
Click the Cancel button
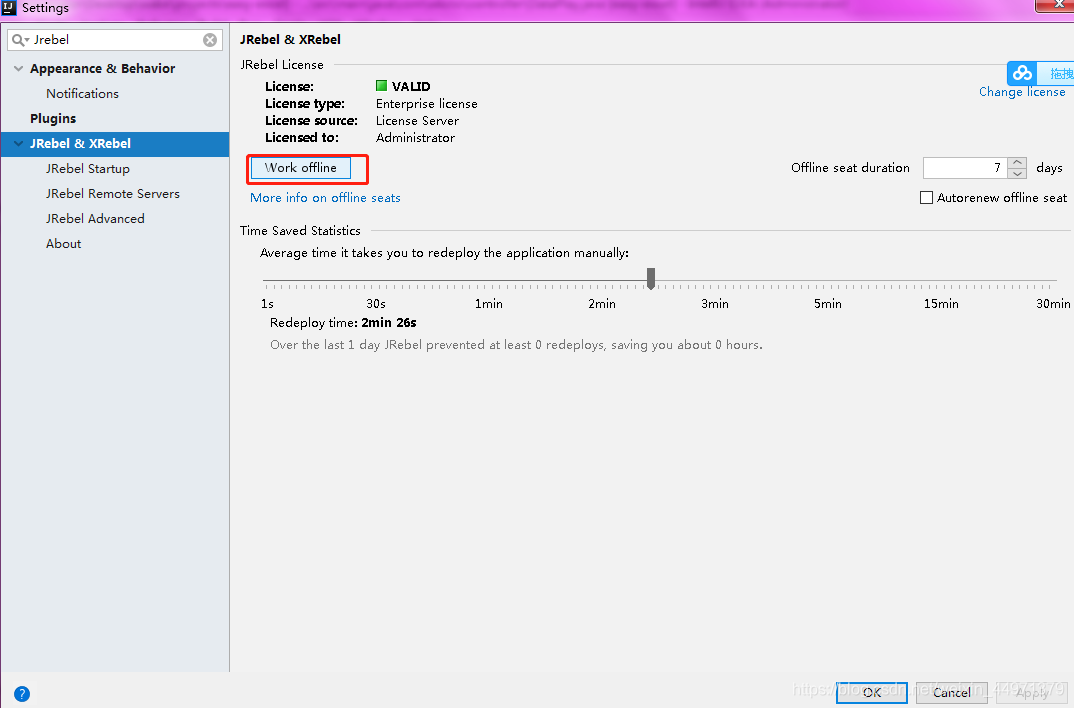click(x=952, y=692)
